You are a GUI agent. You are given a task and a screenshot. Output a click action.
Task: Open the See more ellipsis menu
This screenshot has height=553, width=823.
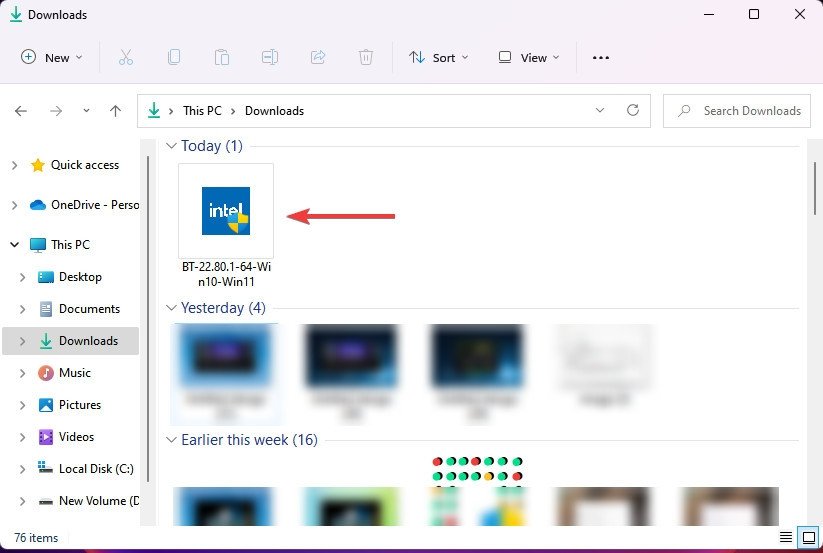tap(601, 57)
